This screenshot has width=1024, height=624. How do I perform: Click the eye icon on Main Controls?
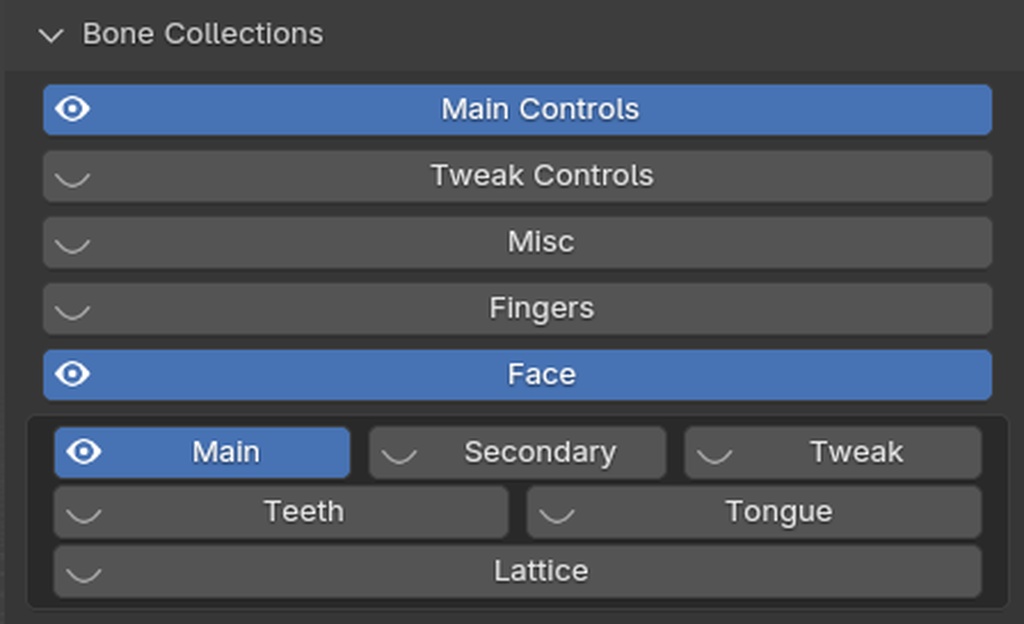tap(72, 109)
